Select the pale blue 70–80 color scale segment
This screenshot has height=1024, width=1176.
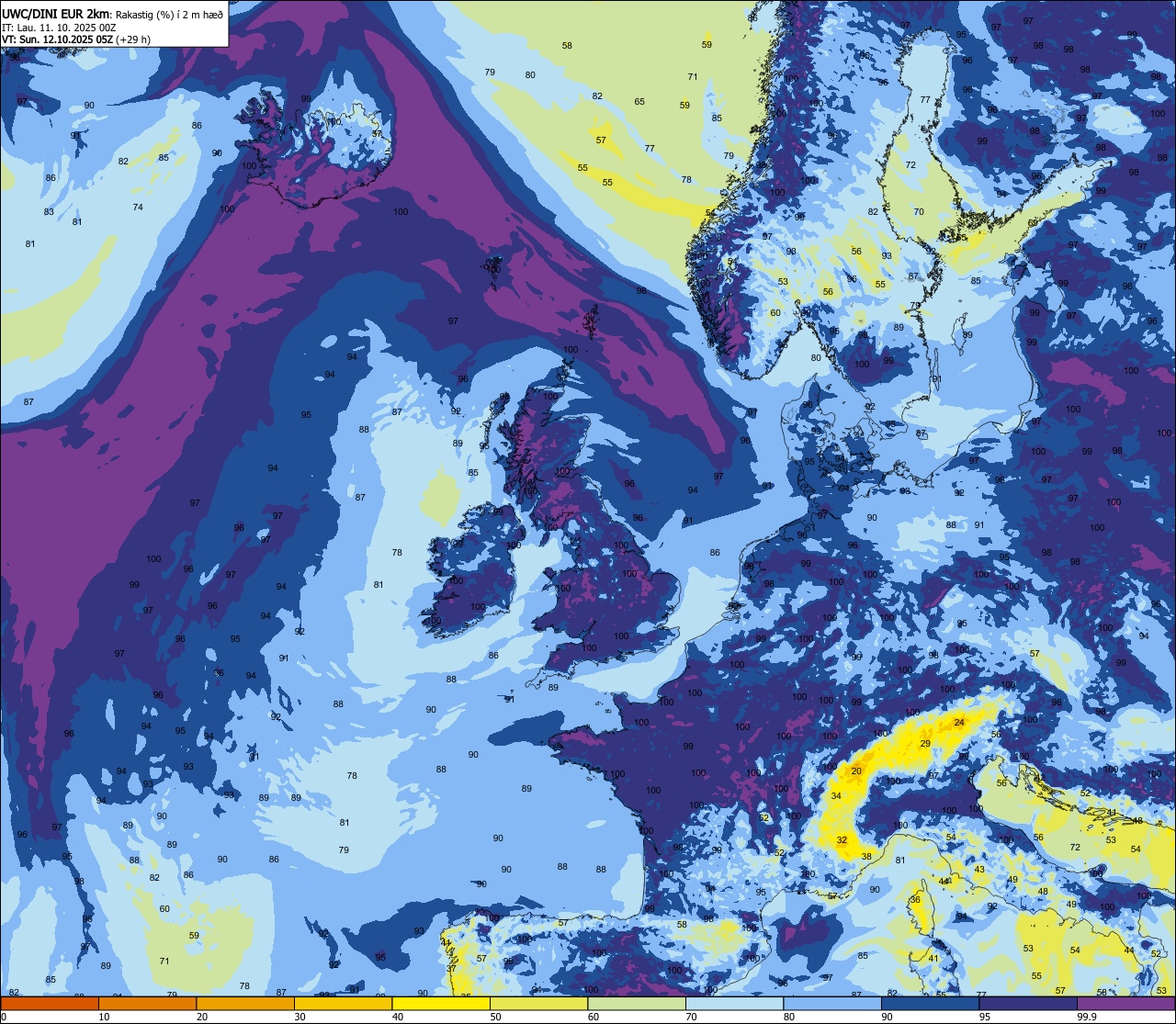pos(734,1003)
